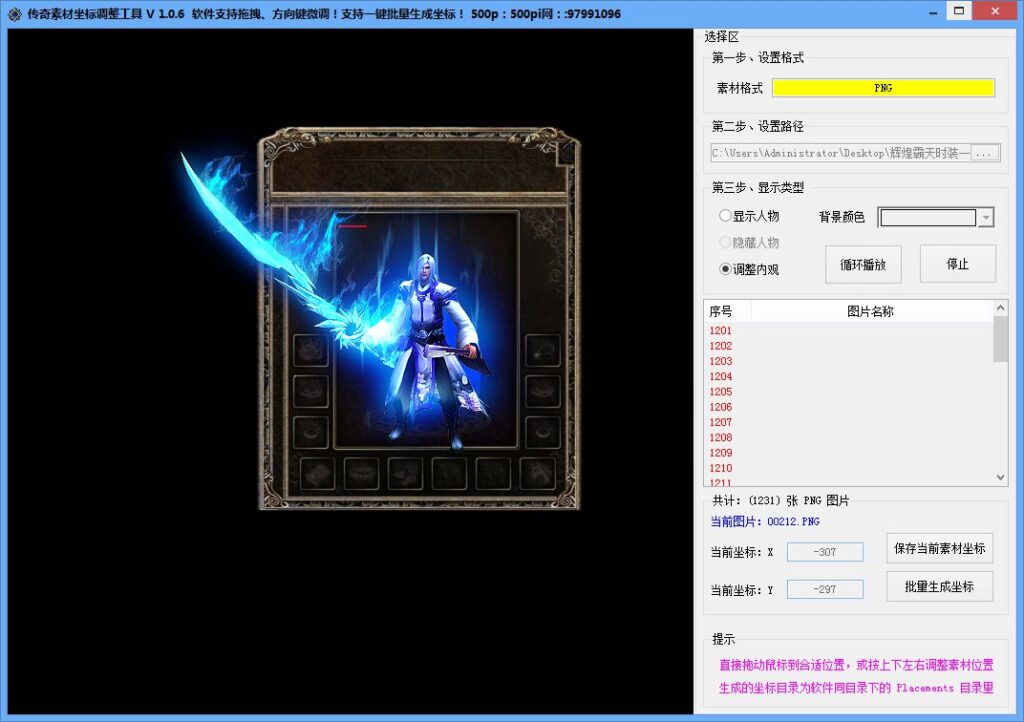The width and height of the screenshot is (1024, 722).
Task: Click the app icon in the title bar
Action: coord(14,14)
